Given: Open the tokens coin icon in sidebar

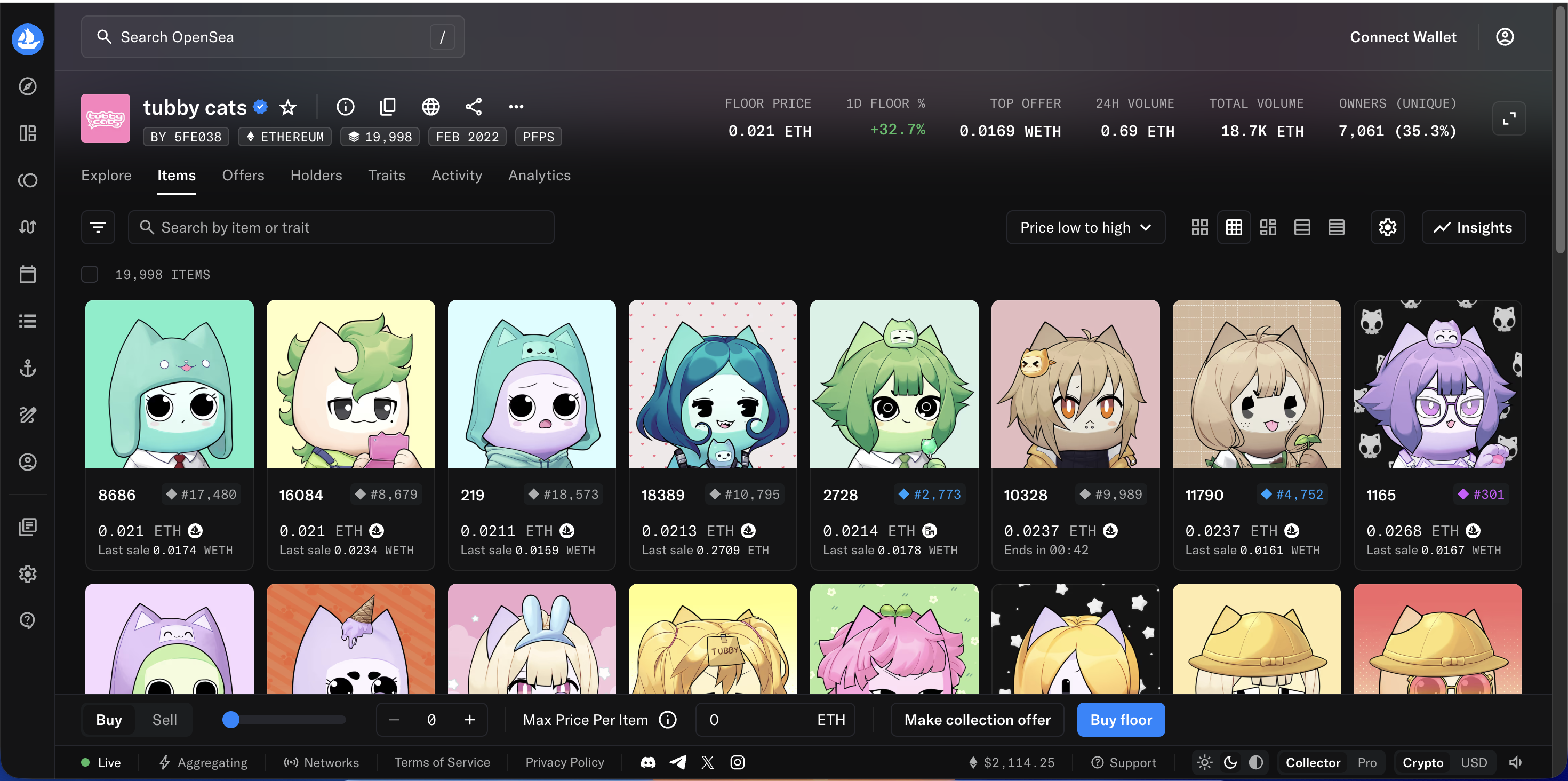Looking at the screenshot, I should [27, 180].
